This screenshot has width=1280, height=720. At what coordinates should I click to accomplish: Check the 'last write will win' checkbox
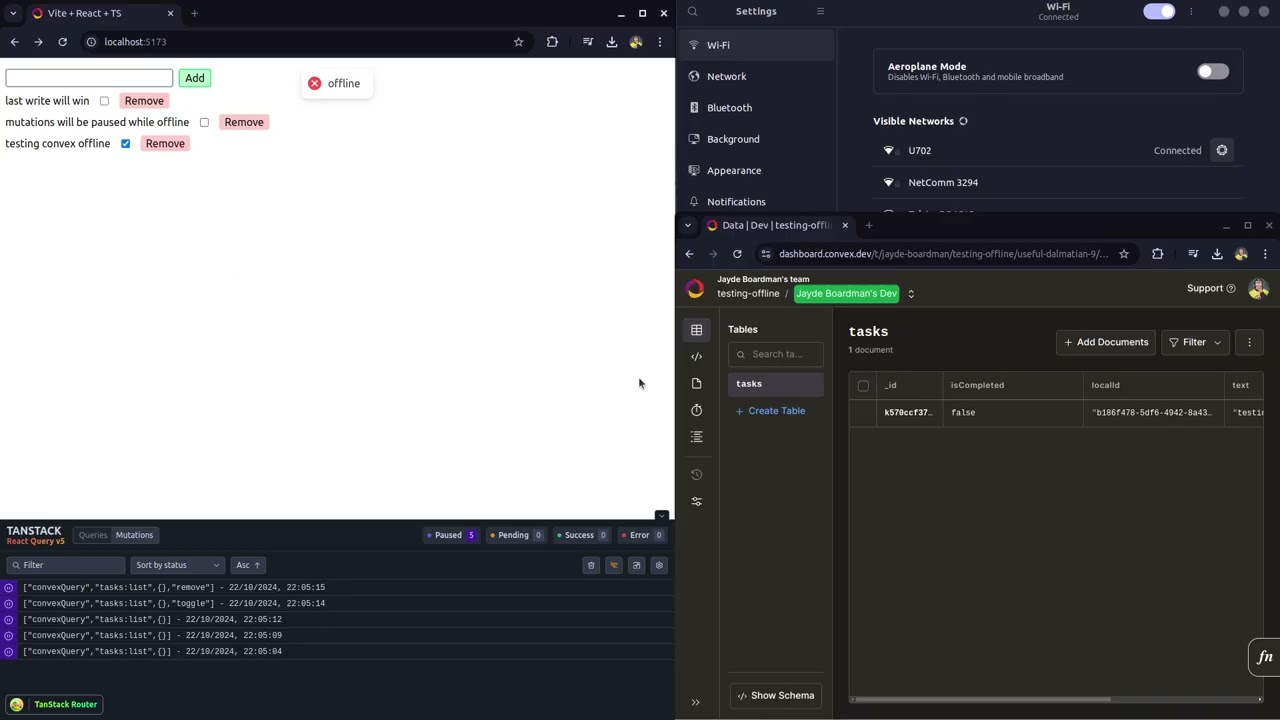tap(104, 101)
